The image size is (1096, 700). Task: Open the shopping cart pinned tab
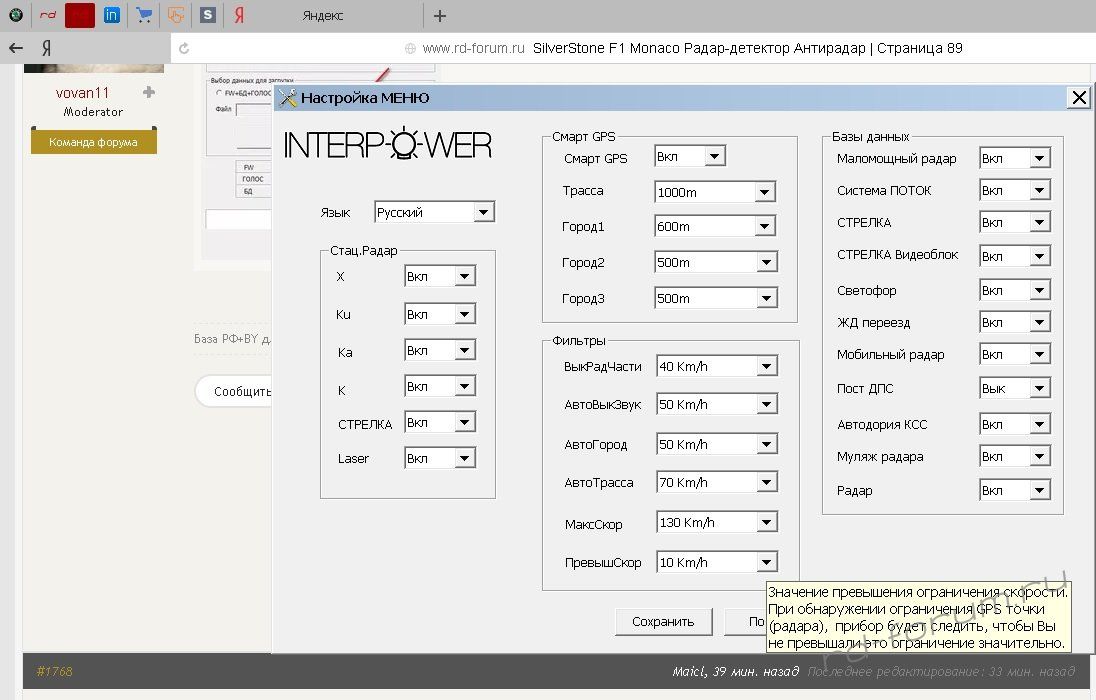[x=144, y=15]
